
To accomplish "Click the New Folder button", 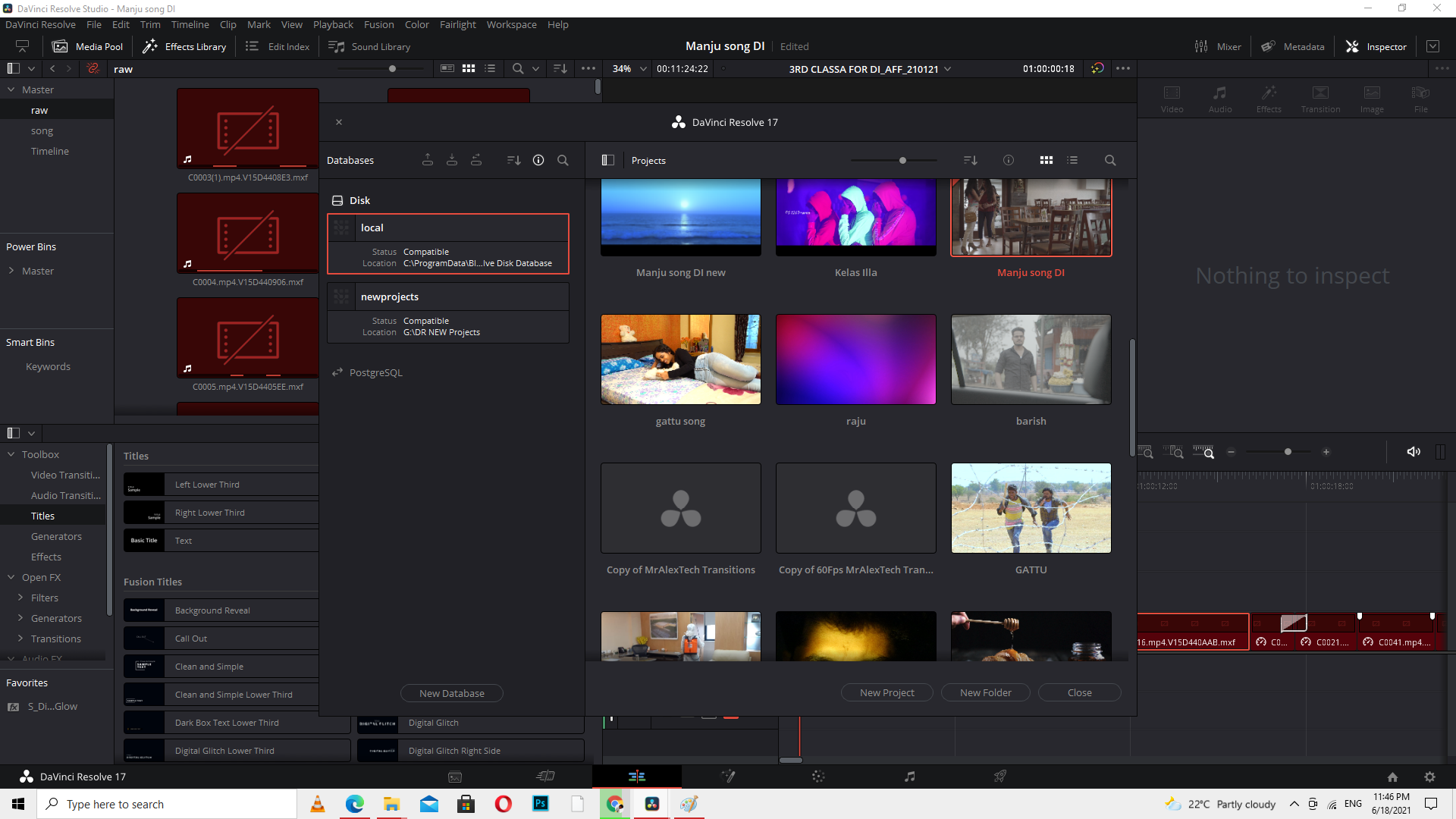I will [x=986, y=692].
